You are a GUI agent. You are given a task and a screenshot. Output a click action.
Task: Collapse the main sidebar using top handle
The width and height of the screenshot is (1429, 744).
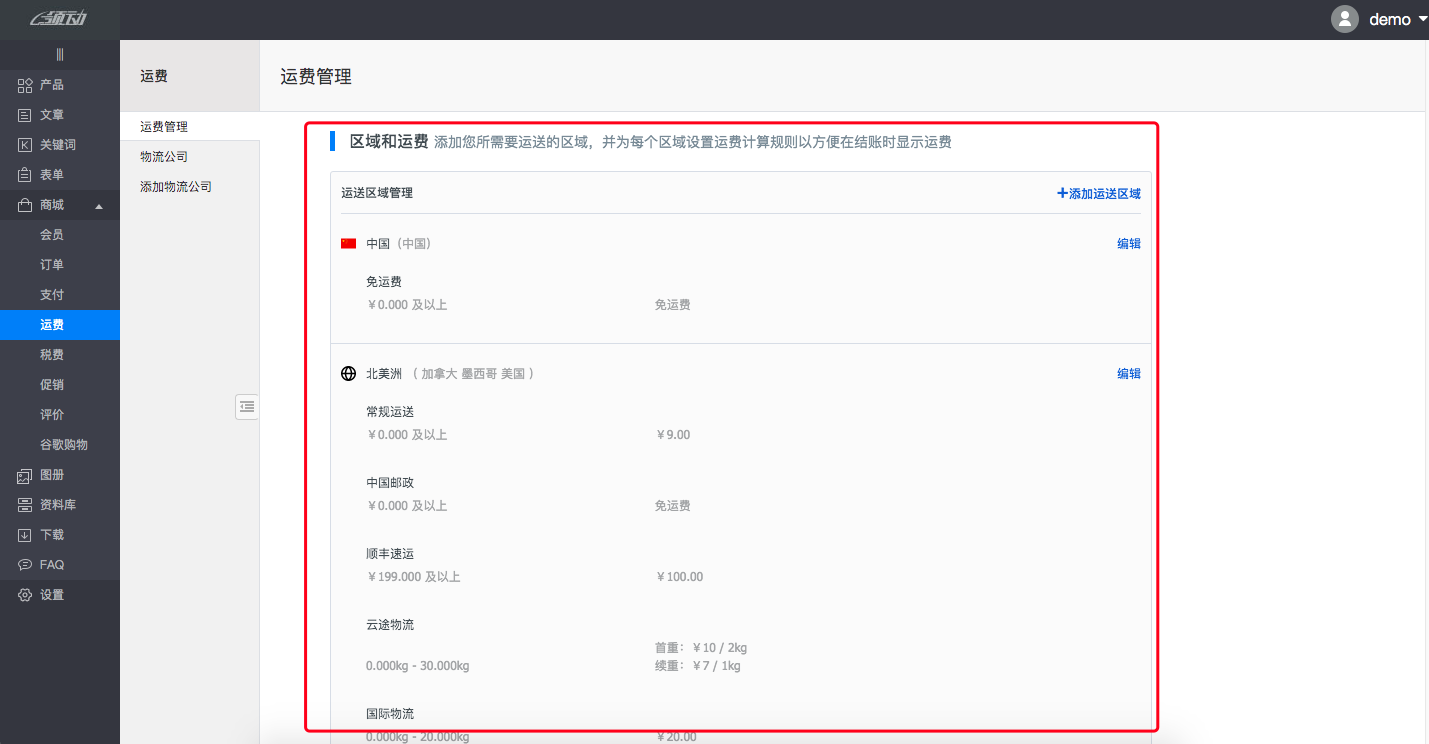click(60, 54)
